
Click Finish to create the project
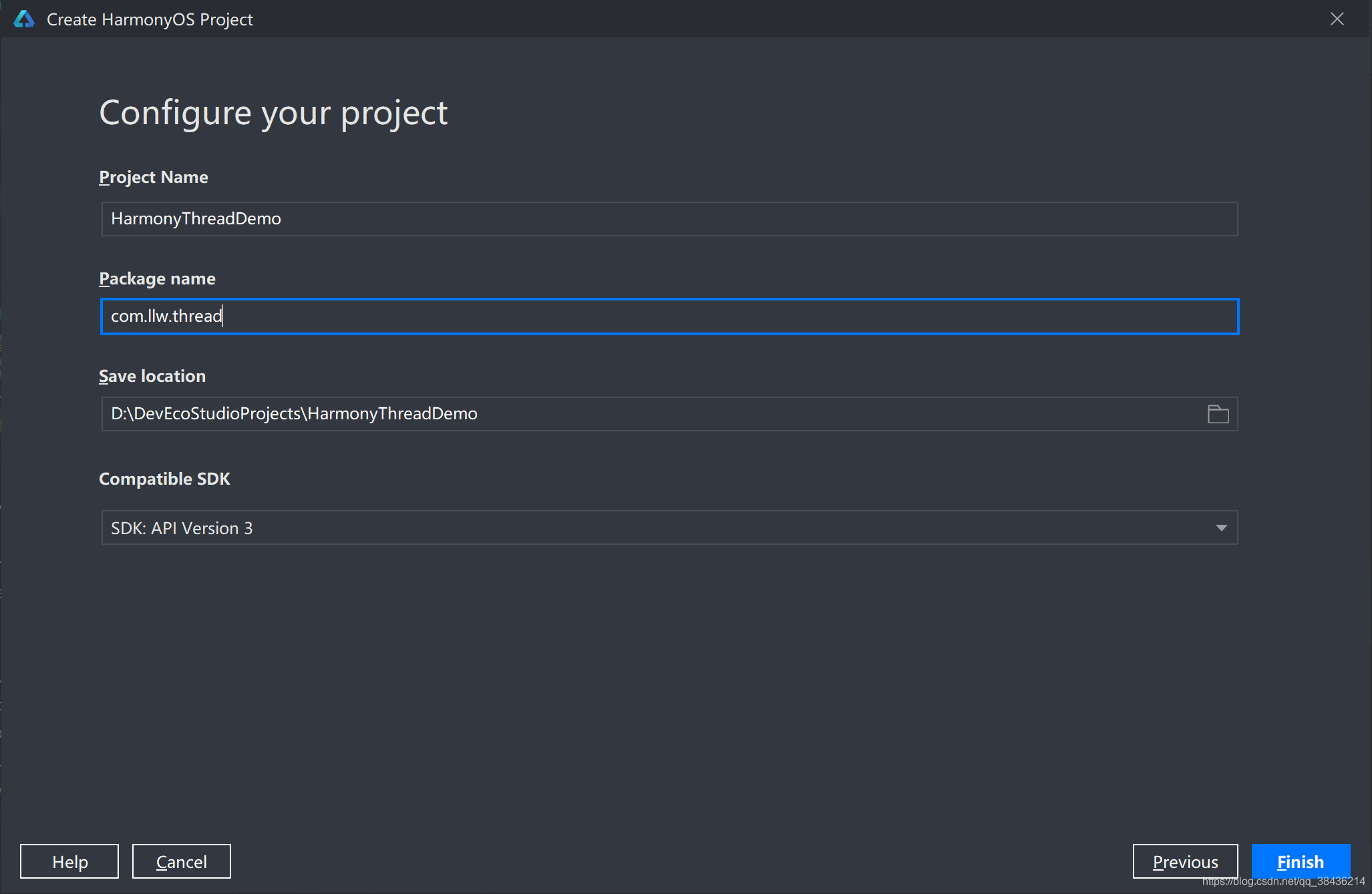(1300, 861)
